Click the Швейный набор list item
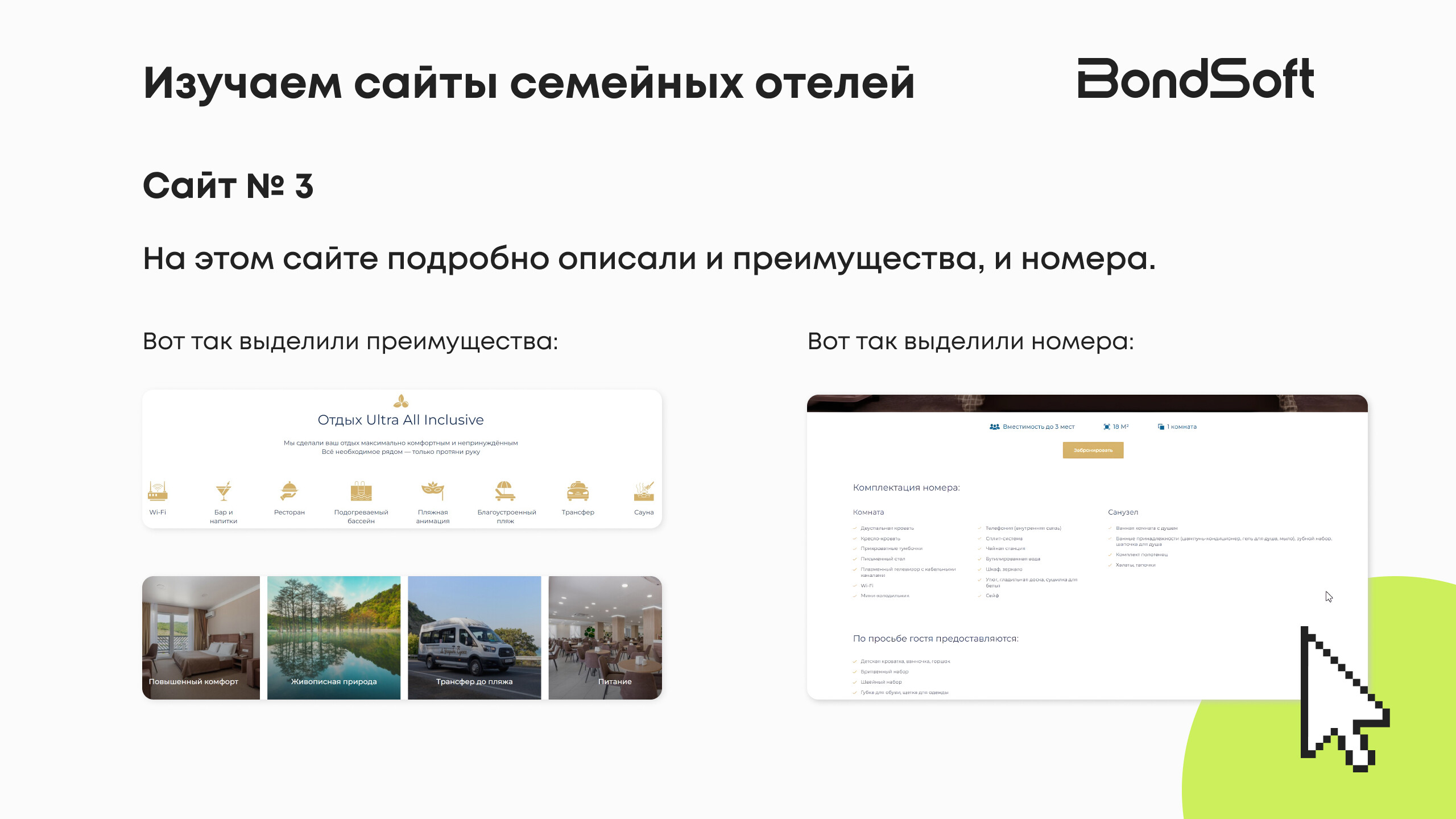Viewport: 1456px width, 819px height. 881,682
